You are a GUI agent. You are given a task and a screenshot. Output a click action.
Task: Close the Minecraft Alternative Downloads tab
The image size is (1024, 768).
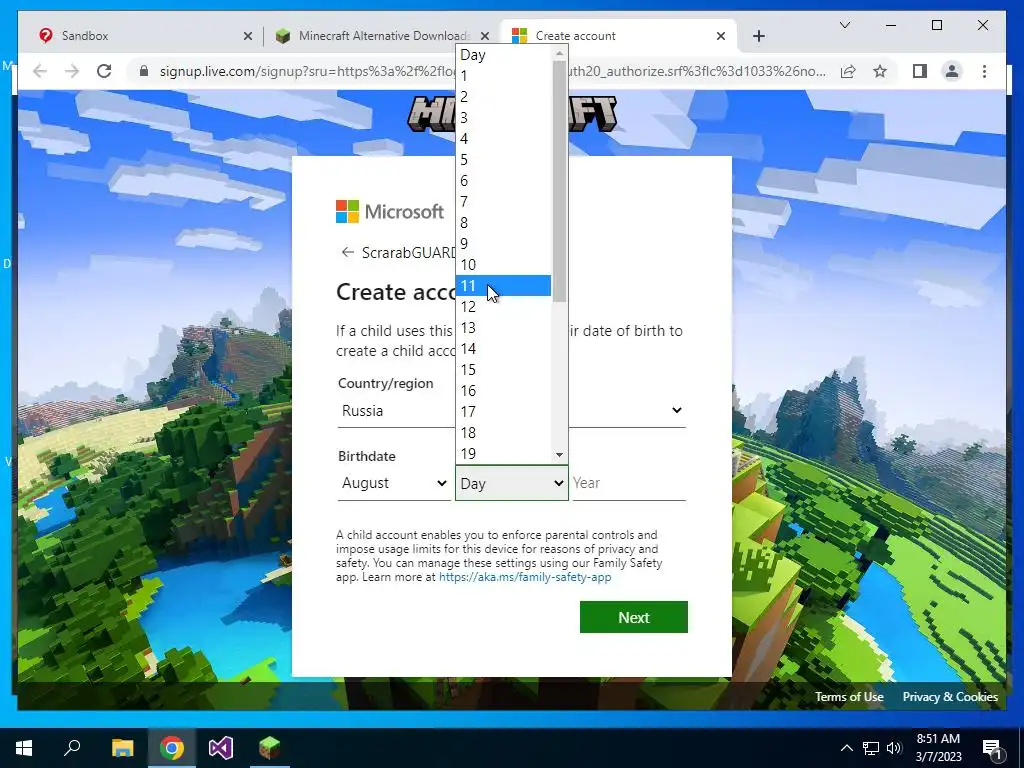[x=485, y=36]
